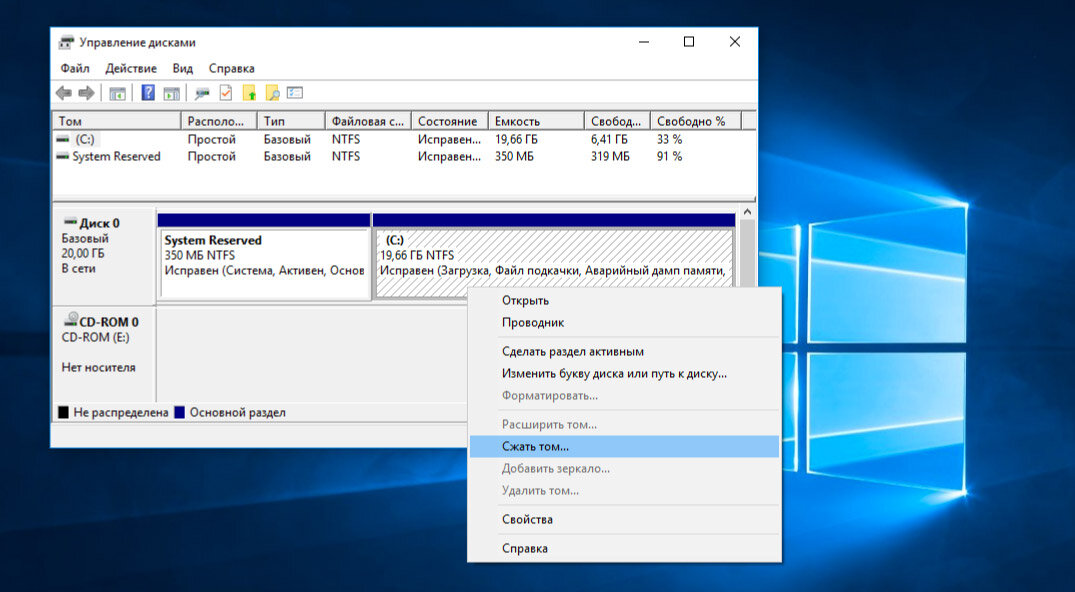Click the Свободно % column header

696,121
